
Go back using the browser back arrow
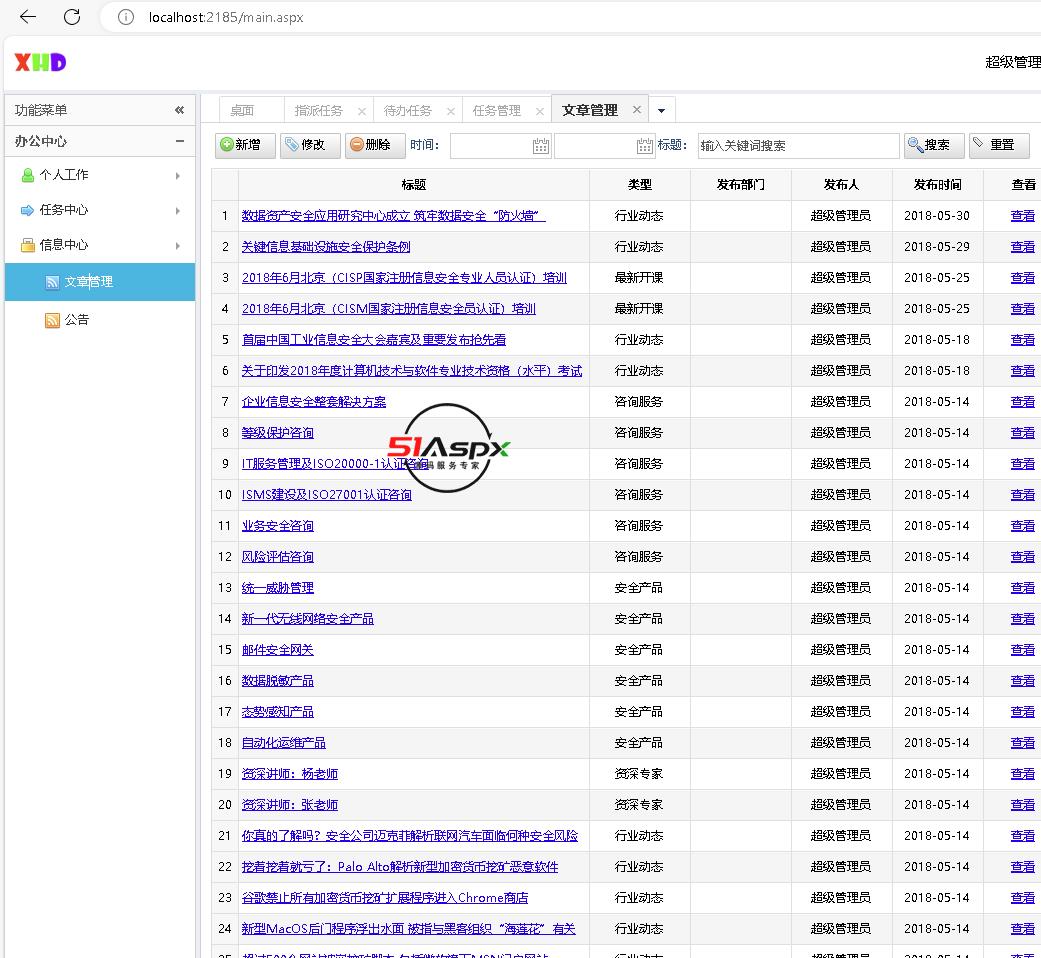(28, 17)
